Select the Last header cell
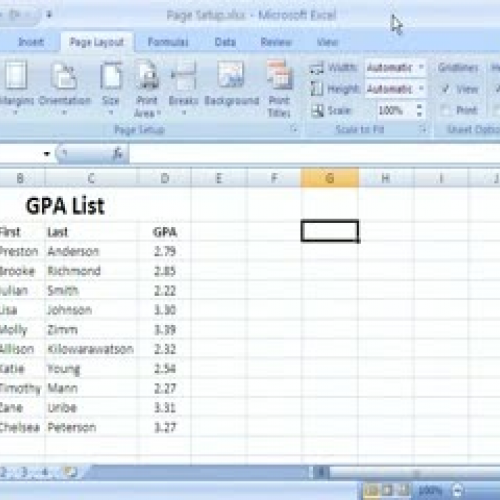Image resolution: width=500 pixels, height=500 pixels. pyautogui.click(x=91, y=232)
